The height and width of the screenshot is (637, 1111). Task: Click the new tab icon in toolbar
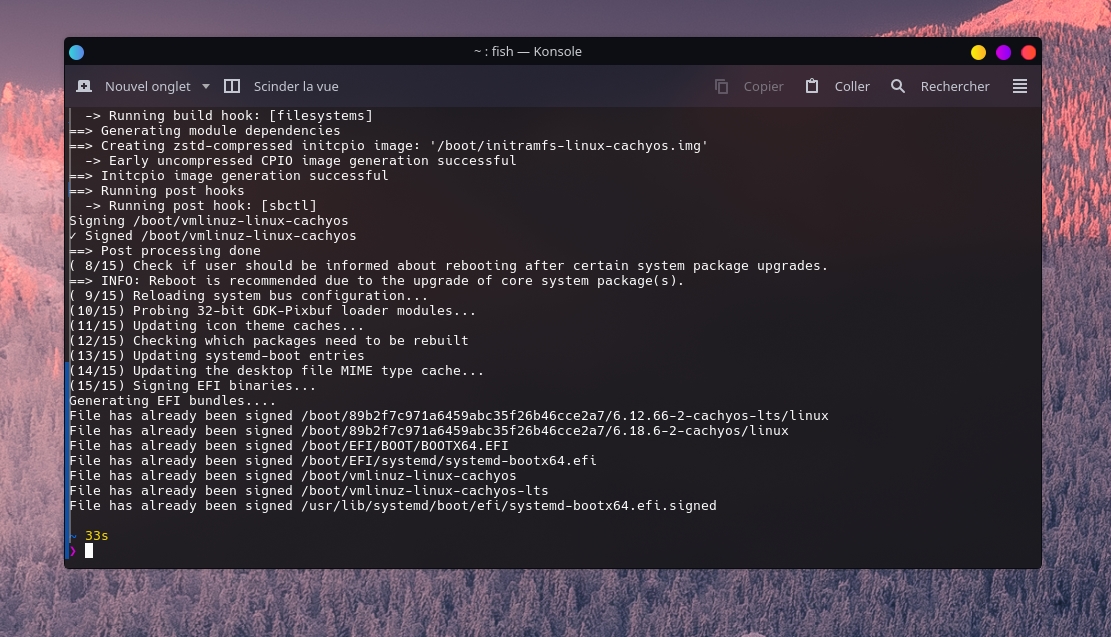[x=84, y=87]
